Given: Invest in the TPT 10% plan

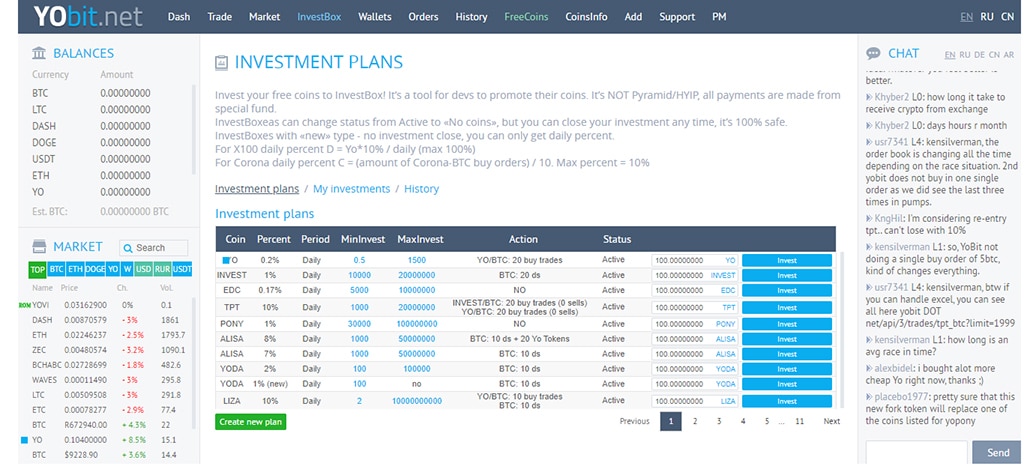Looking at the screenshot, I should pyautogui.click(x=787, y=307).
